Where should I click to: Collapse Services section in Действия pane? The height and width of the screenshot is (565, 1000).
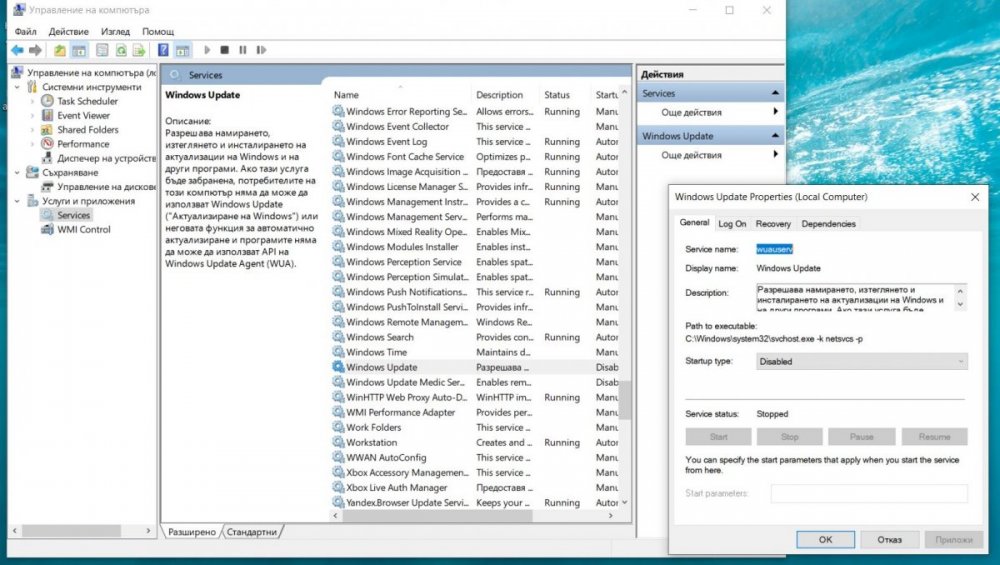coord(775,93)
